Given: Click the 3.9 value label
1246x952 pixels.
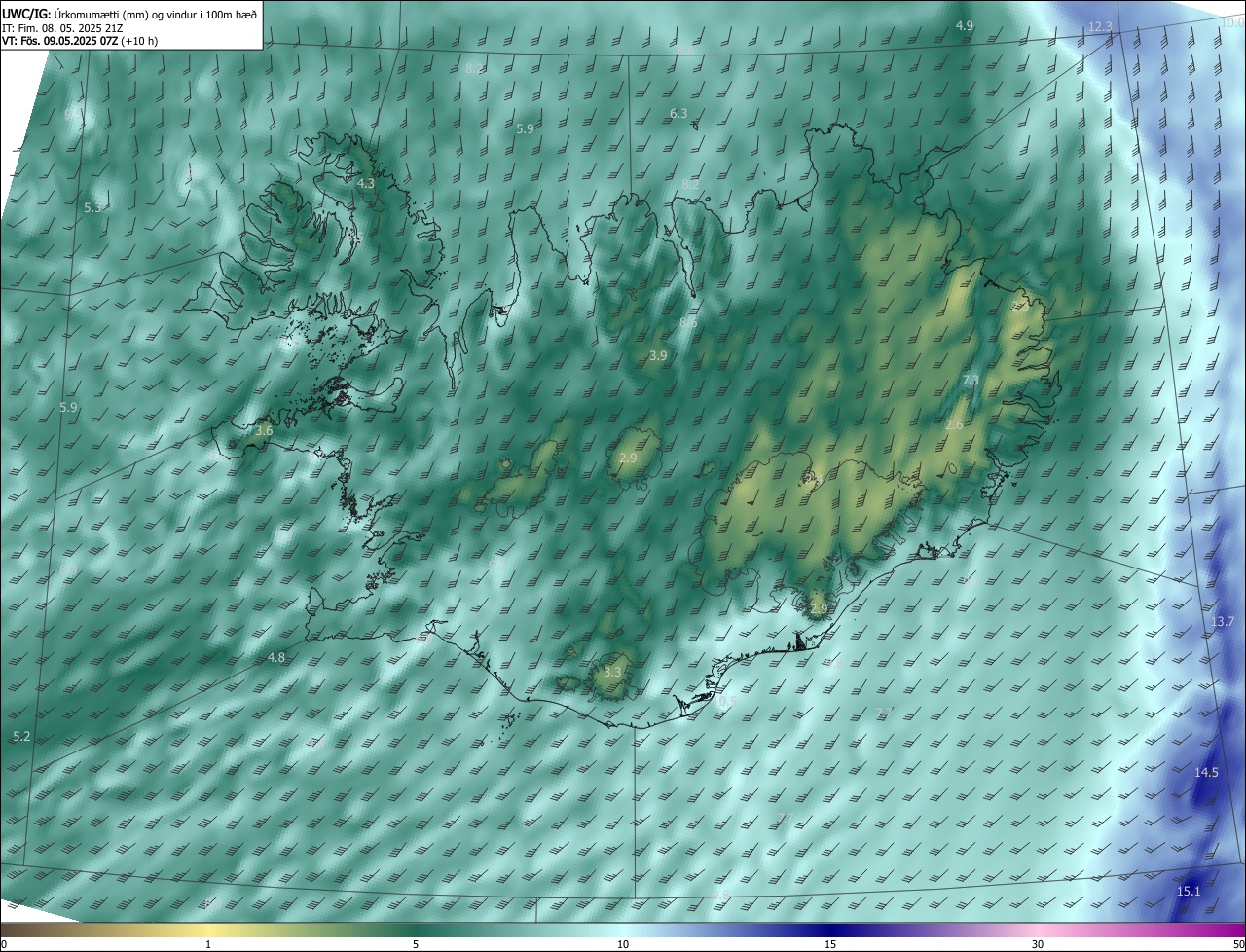Looking at the screenshot, I should tap(658, 356).
